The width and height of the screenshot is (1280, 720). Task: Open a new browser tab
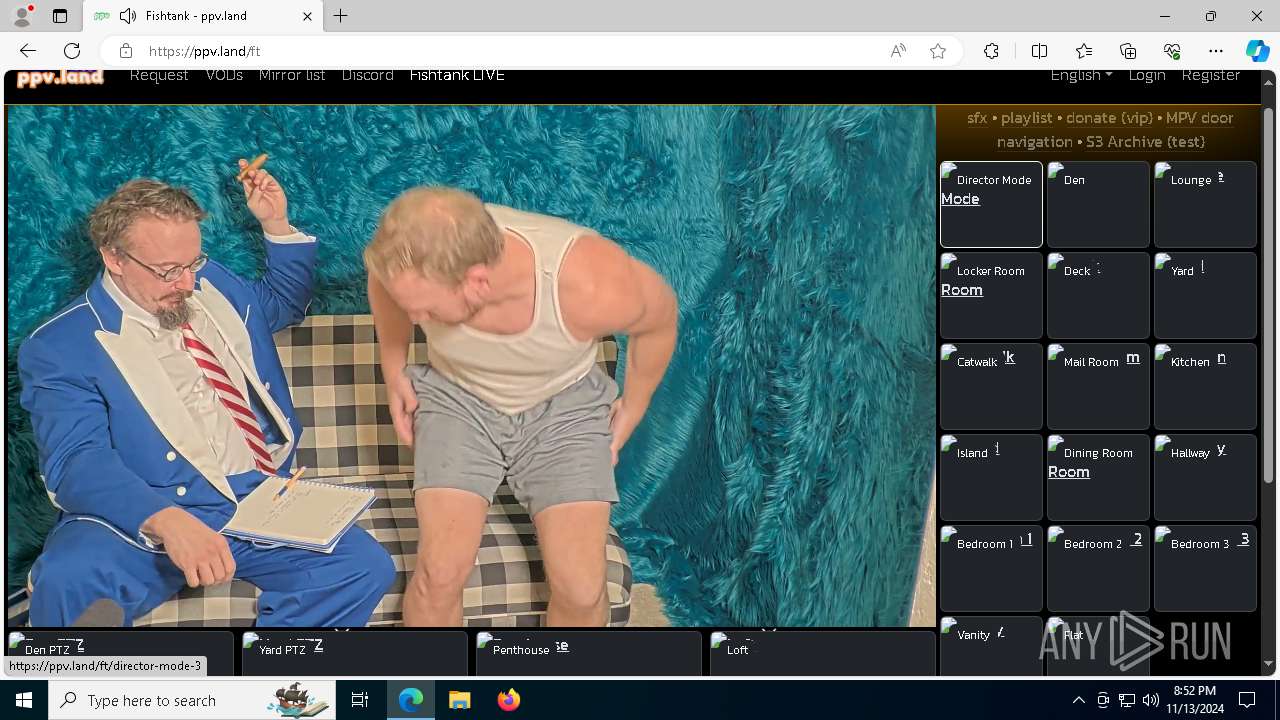[341, 16]
